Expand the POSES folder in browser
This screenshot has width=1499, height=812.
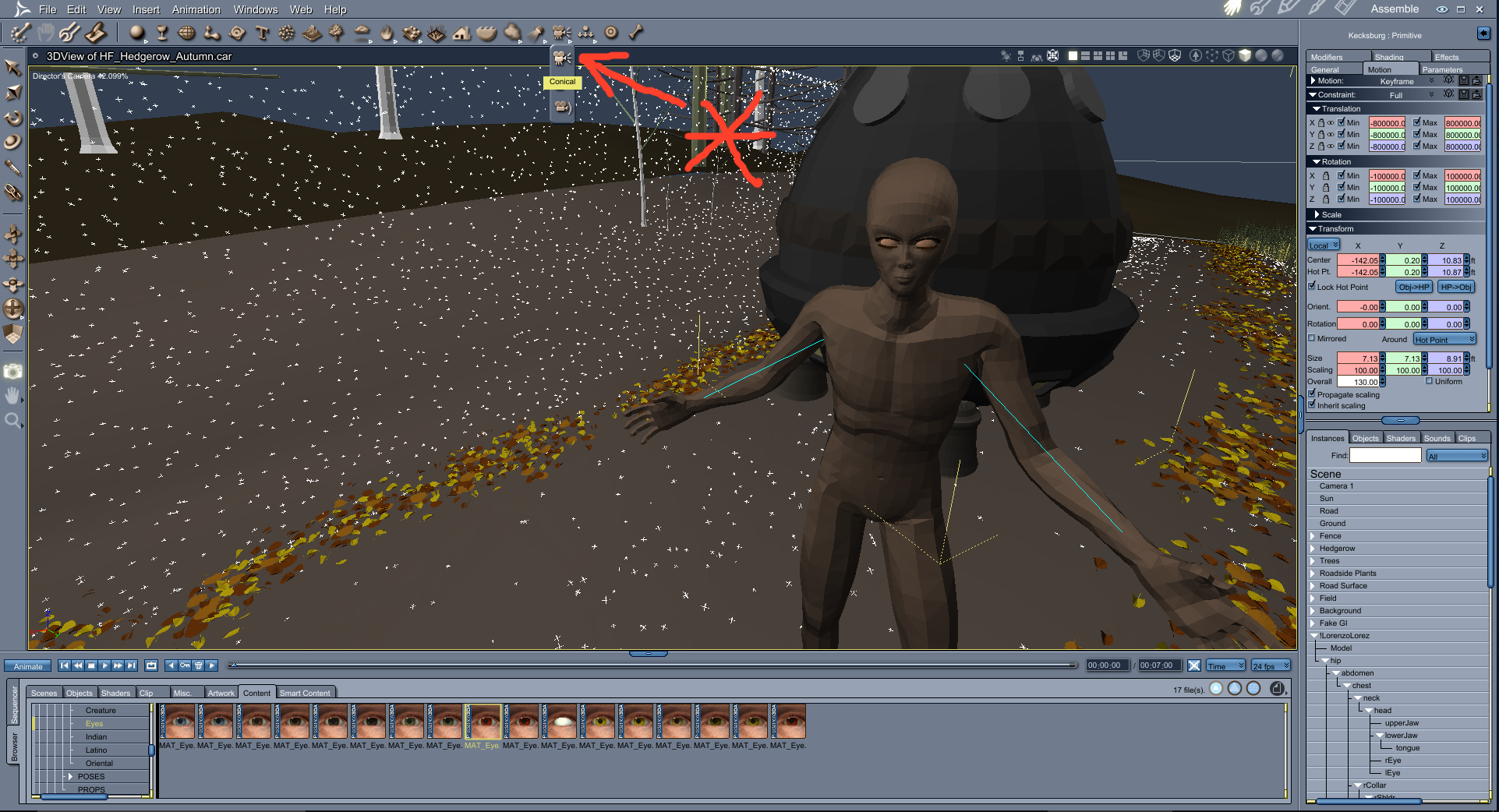71,776
